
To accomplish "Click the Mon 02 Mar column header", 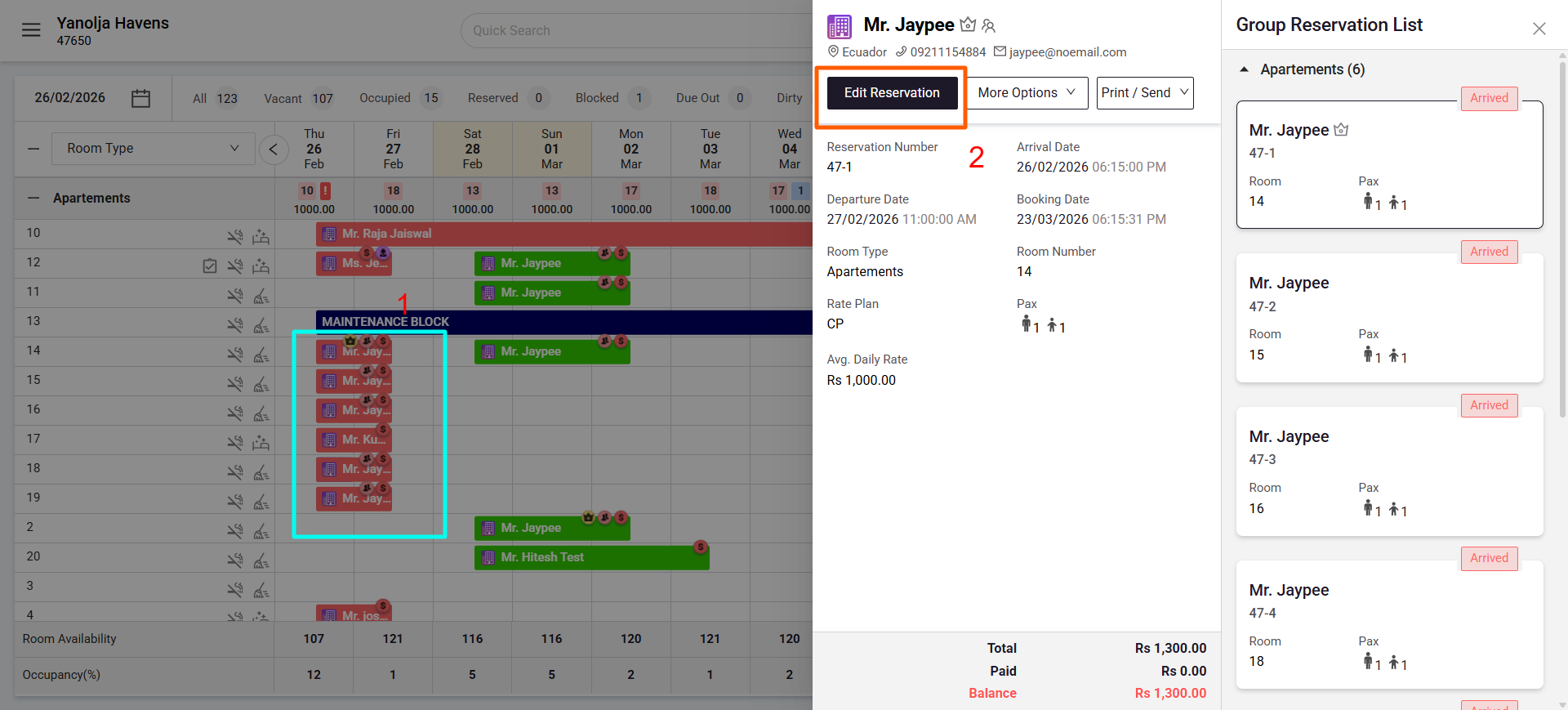I will coord(631,149).
